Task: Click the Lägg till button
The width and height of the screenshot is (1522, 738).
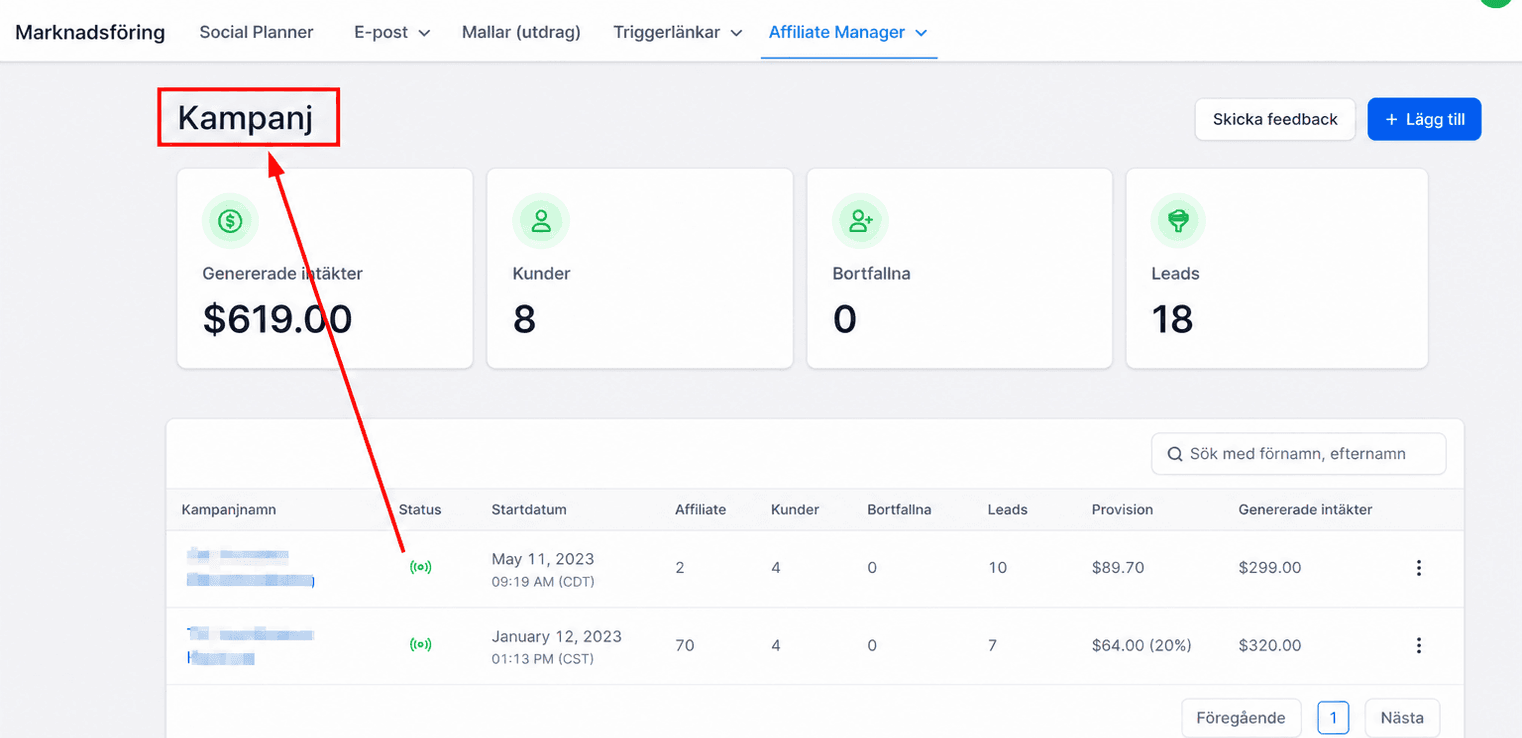Action: pos(1424,119)
